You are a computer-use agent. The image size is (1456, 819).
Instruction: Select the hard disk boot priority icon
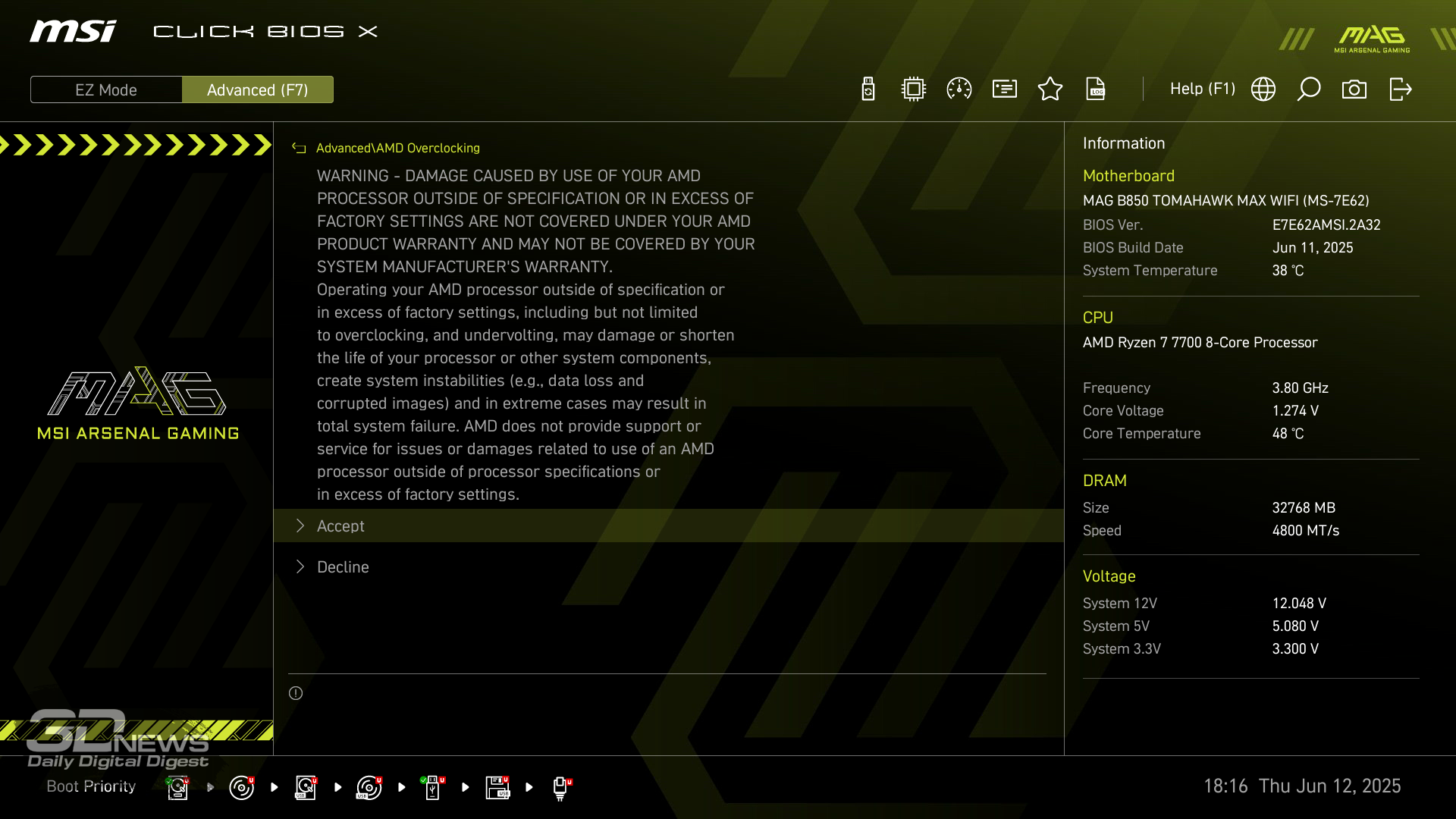pyautogui.click(x=177, y=787)
